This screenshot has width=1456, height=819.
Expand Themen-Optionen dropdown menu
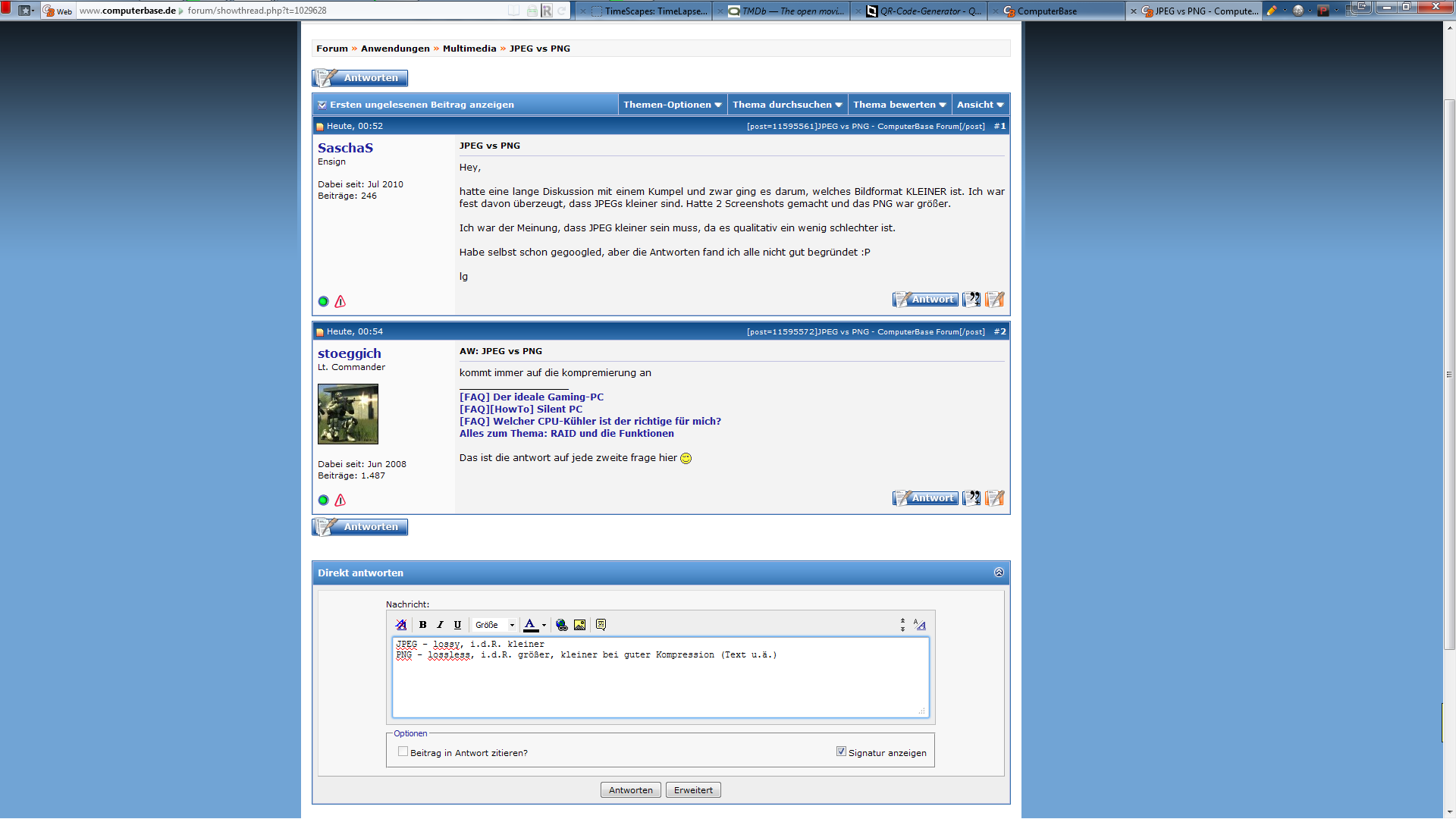tap(672, 105)
